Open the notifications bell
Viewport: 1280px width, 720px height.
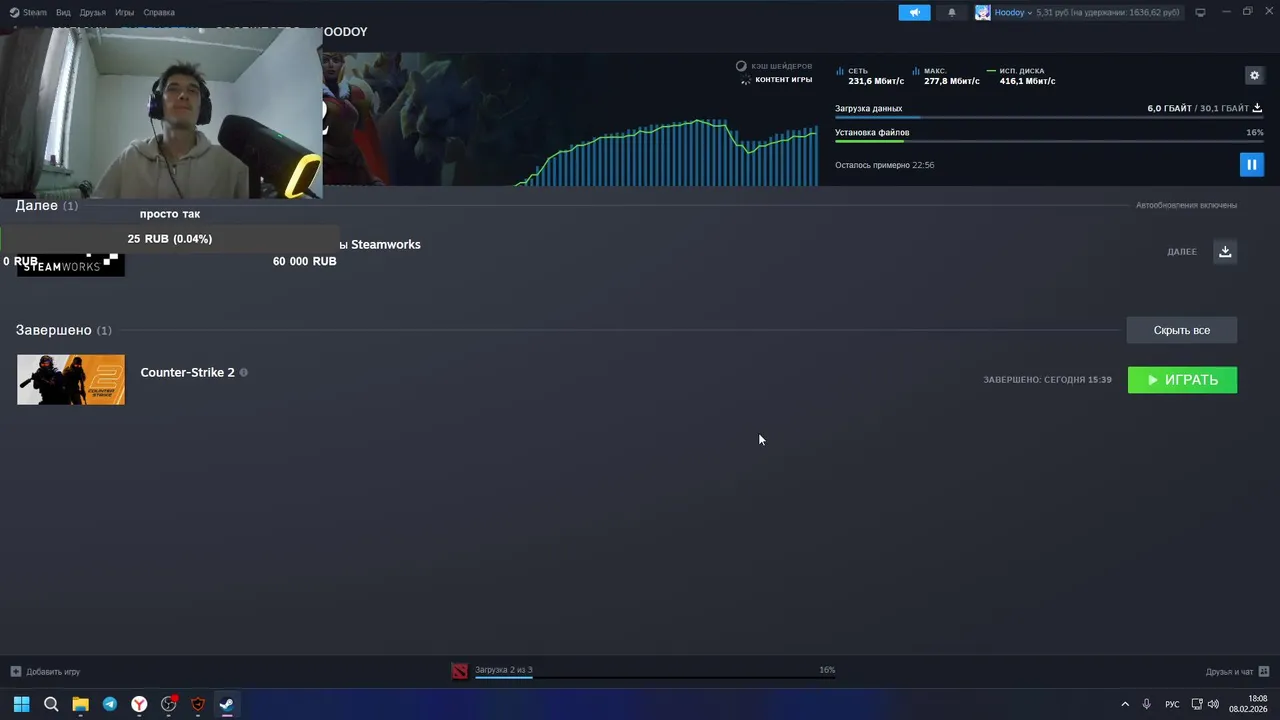(951, 12)
